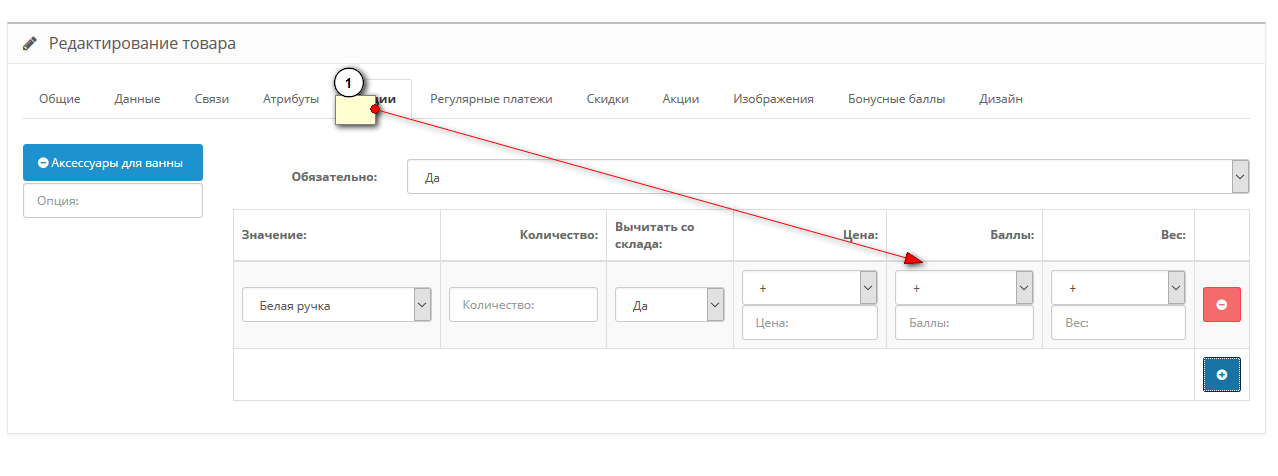Go to the Бонусные баллы tab
This screenshot has height=476, width=1278.
click(896, 99)
